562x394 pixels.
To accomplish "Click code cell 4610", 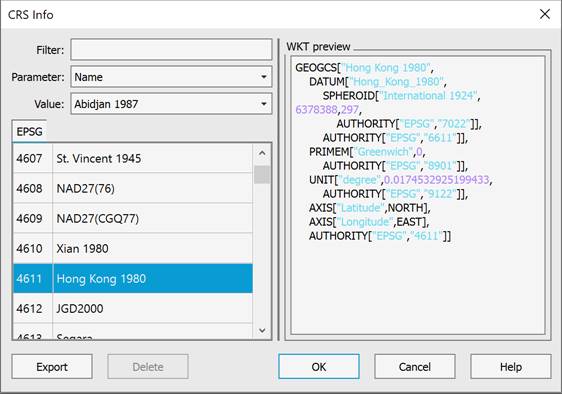I will 33,248.
